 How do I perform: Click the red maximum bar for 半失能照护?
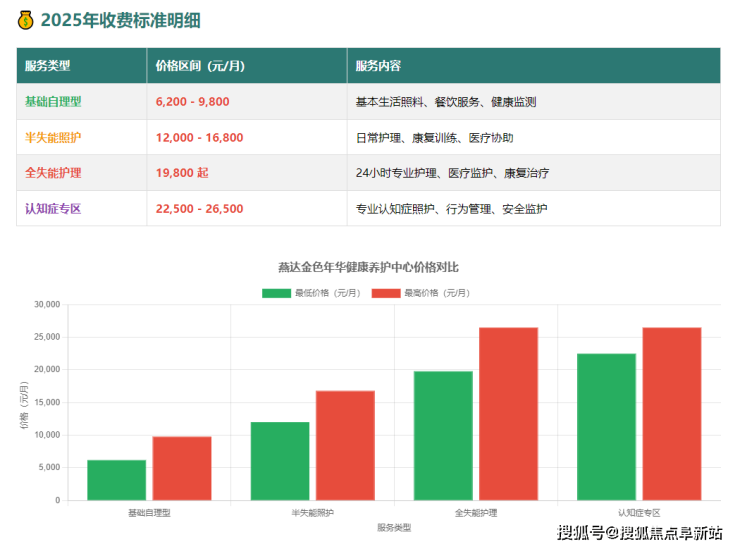click(x=345, y=445)
